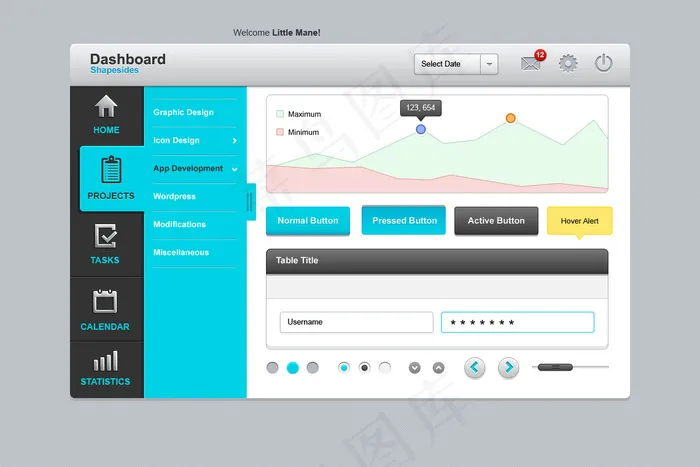
Task: Click the dark Active Button
Action: point(496,221)
